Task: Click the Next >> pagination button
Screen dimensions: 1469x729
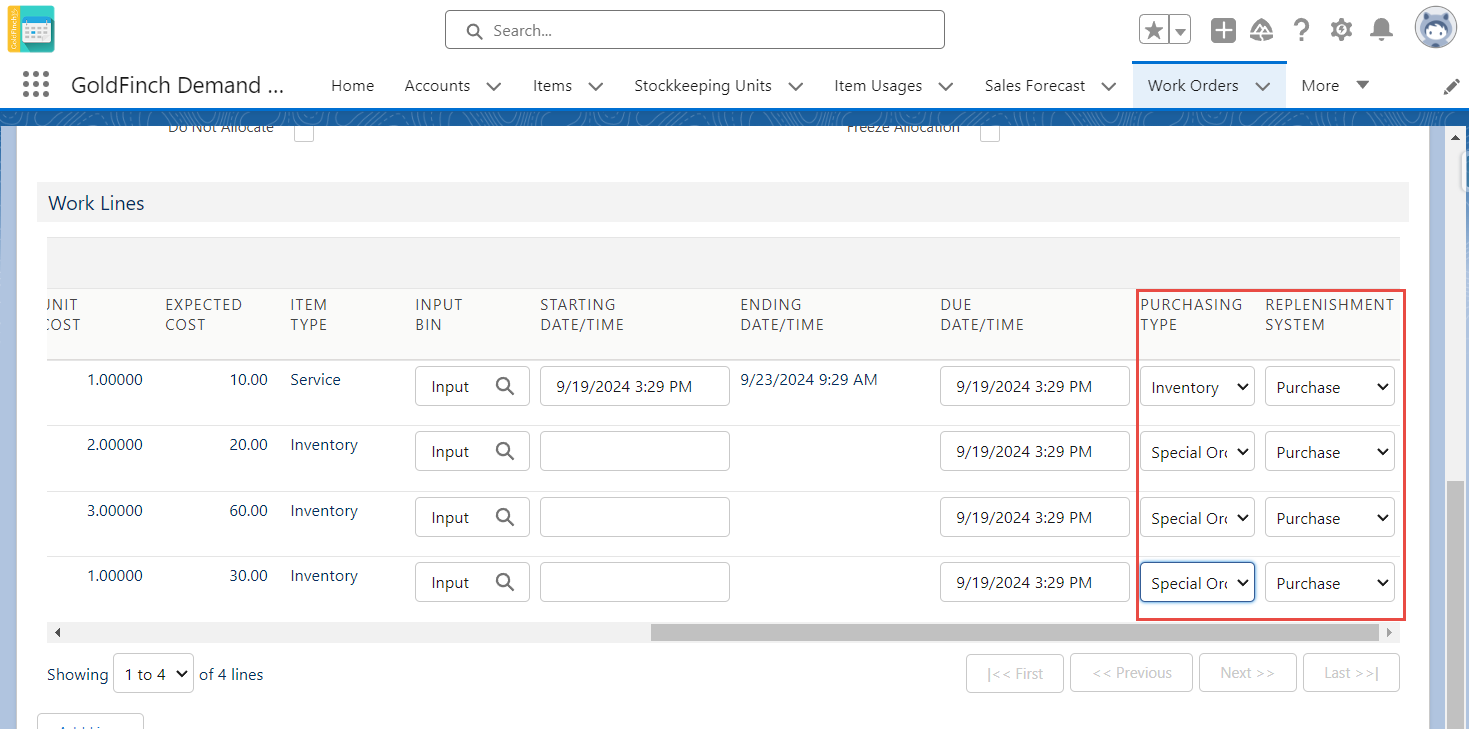Action: coord(1247,673)
